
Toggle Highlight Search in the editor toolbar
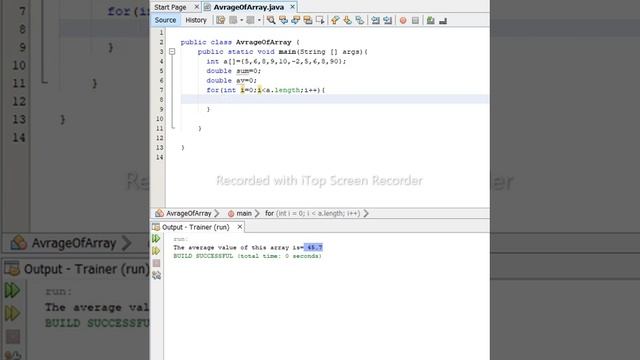click(308, 20)
